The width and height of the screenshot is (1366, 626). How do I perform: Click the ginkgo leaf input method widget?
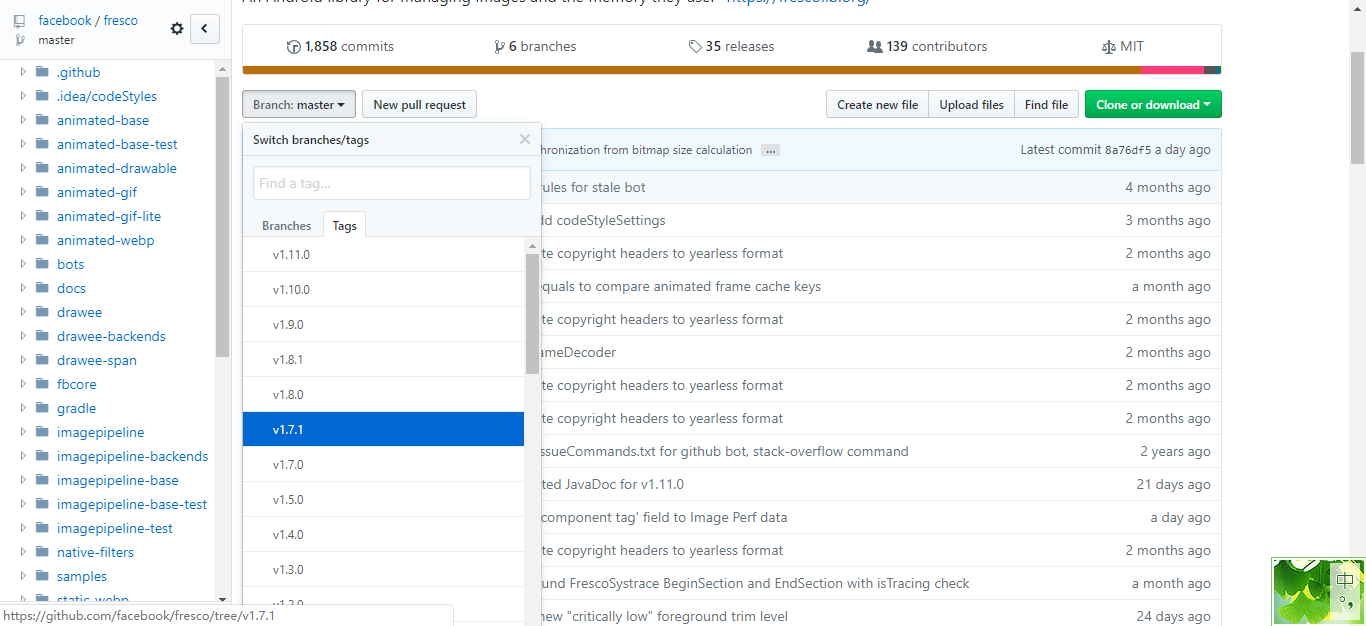point(1318,592)
